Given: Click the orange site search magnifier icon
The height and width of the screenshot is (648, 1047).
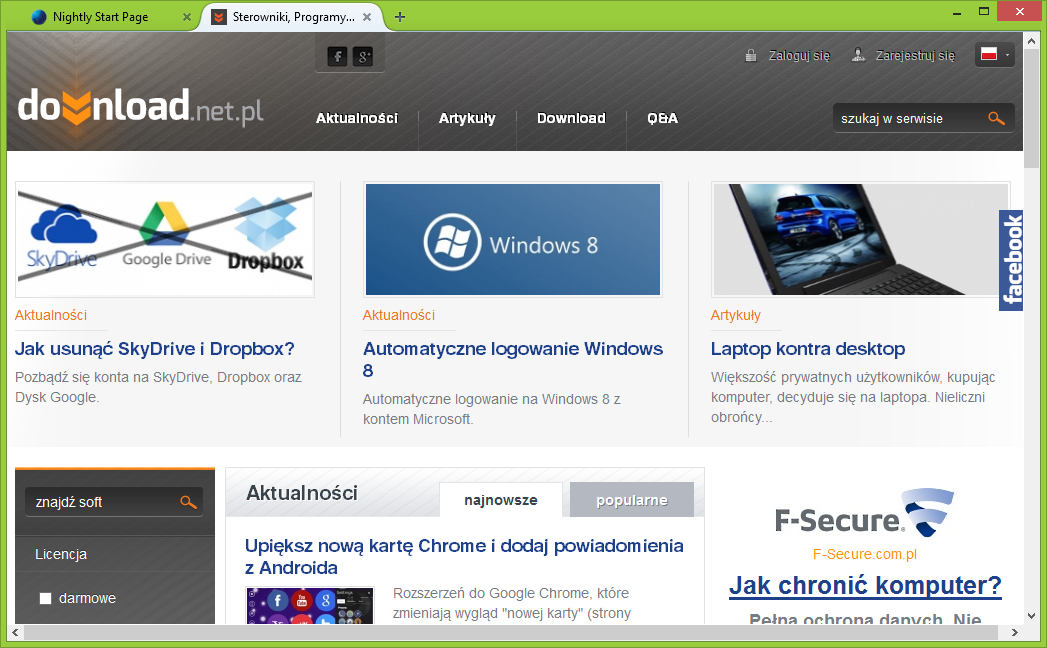Looking at the screenshot, I should coord(996,118).
